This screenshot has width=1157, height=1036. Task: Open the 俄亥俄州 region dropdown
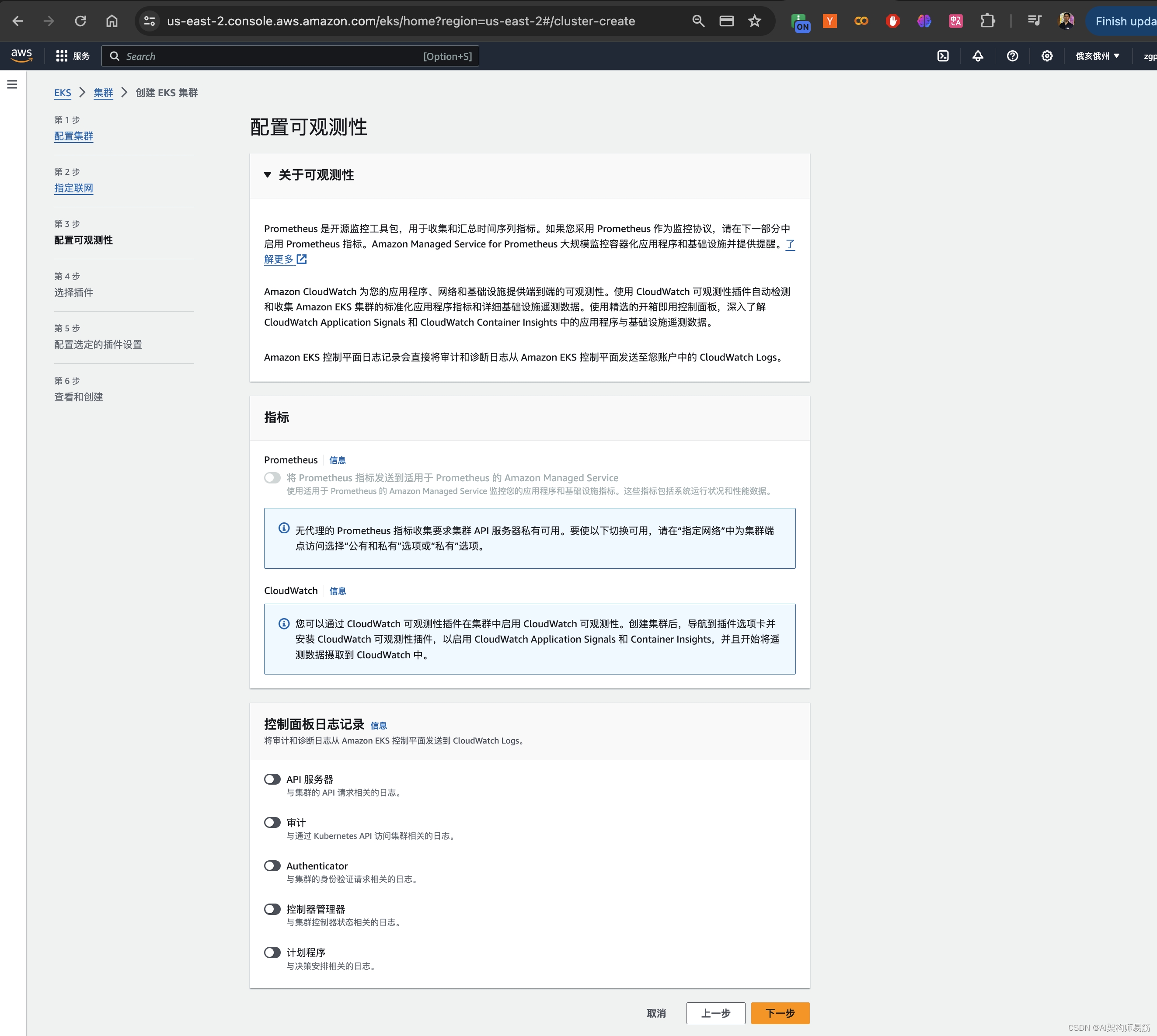pos(1097,56)
